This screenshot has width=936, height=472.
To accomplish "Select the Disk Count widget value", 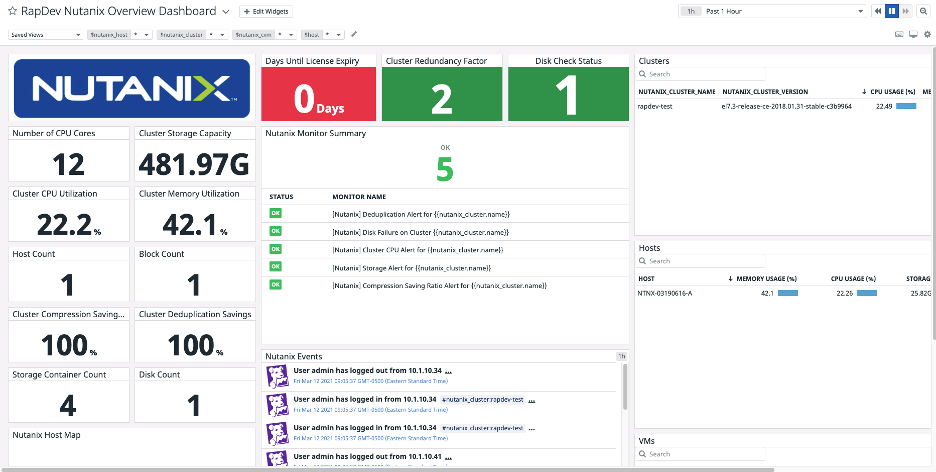I will point(193,406).
